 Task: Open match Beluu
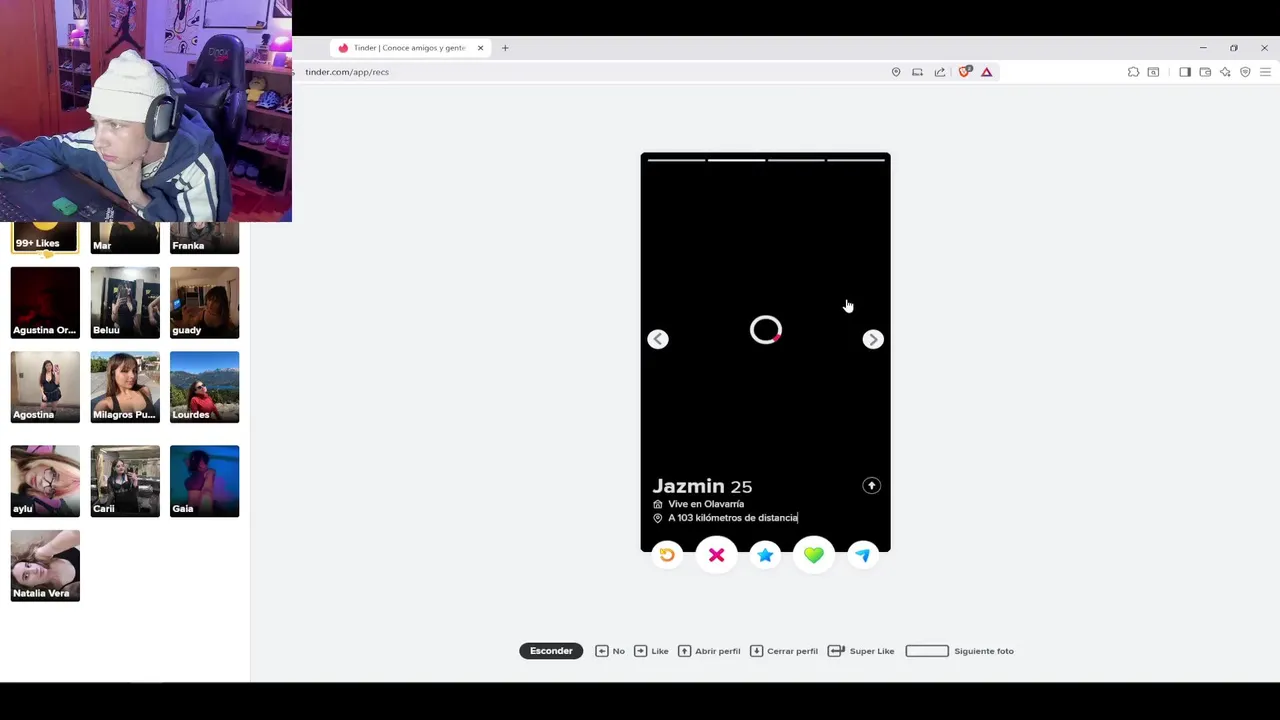[125, 302]
